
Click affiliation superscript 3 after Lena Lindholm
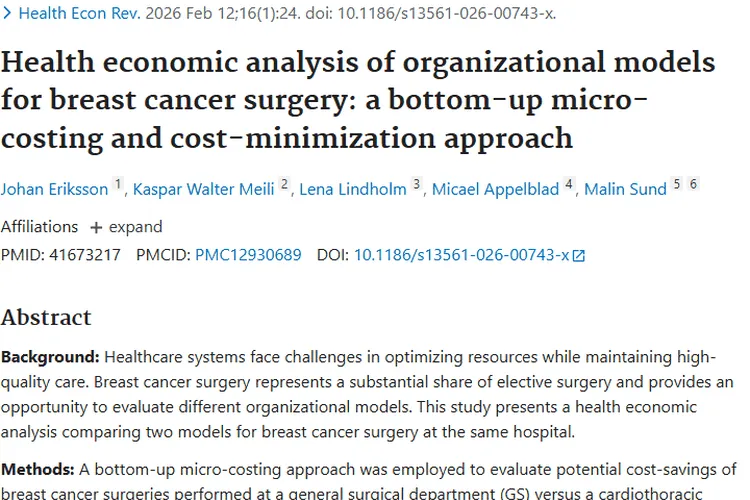click(417, 184)
